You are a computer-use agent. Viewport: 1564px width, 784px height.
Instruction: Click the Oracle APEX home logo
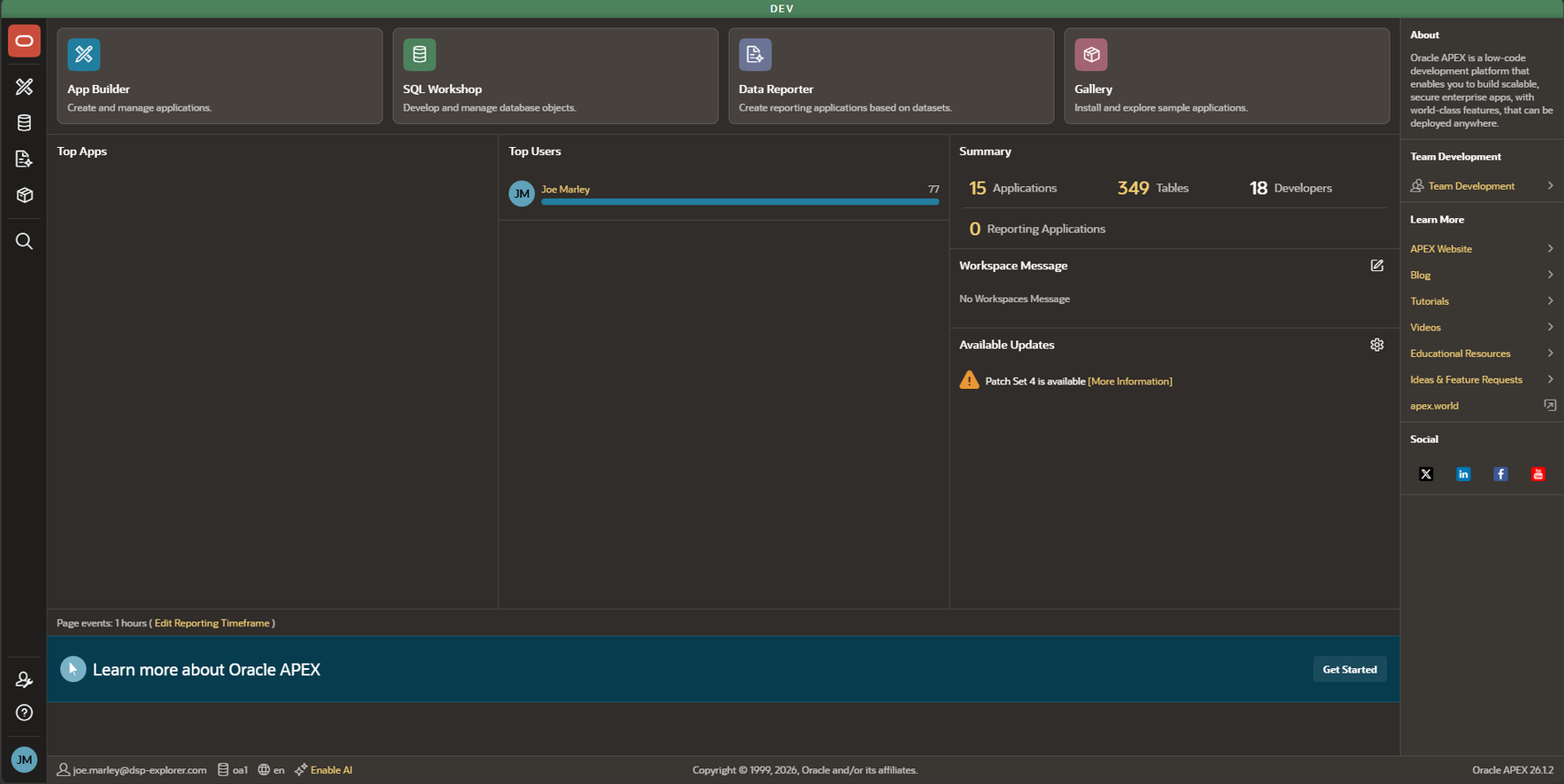click(25, 41)
